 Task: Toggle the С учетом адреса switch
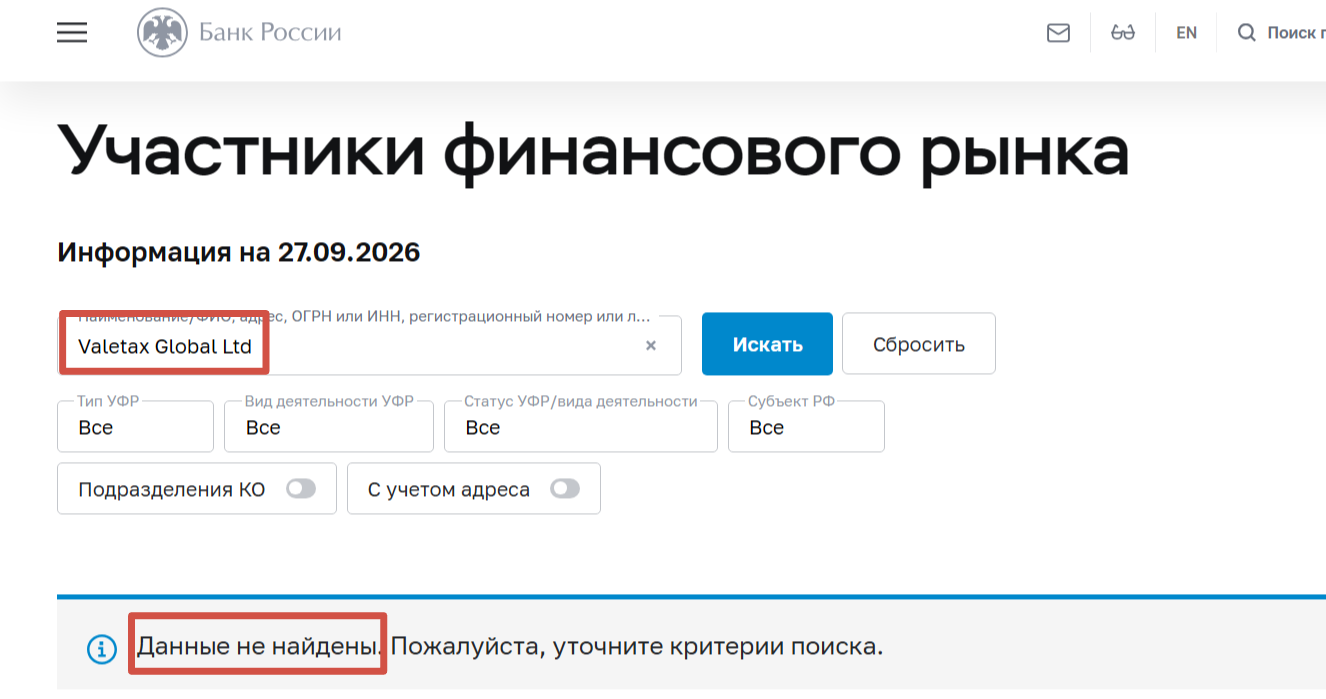[x=565, y=489]
